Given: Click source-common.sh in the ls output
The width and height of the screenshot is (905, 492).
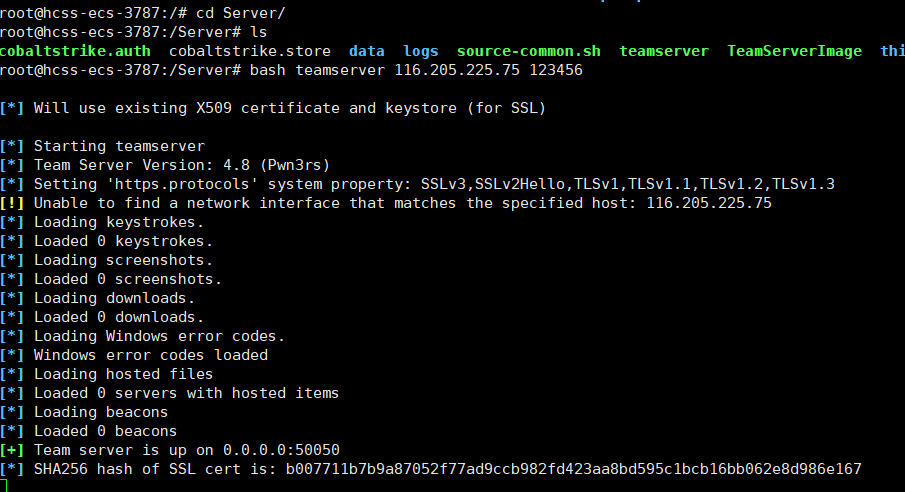Looking at the screenshot, I should click(x=529, y=51).
